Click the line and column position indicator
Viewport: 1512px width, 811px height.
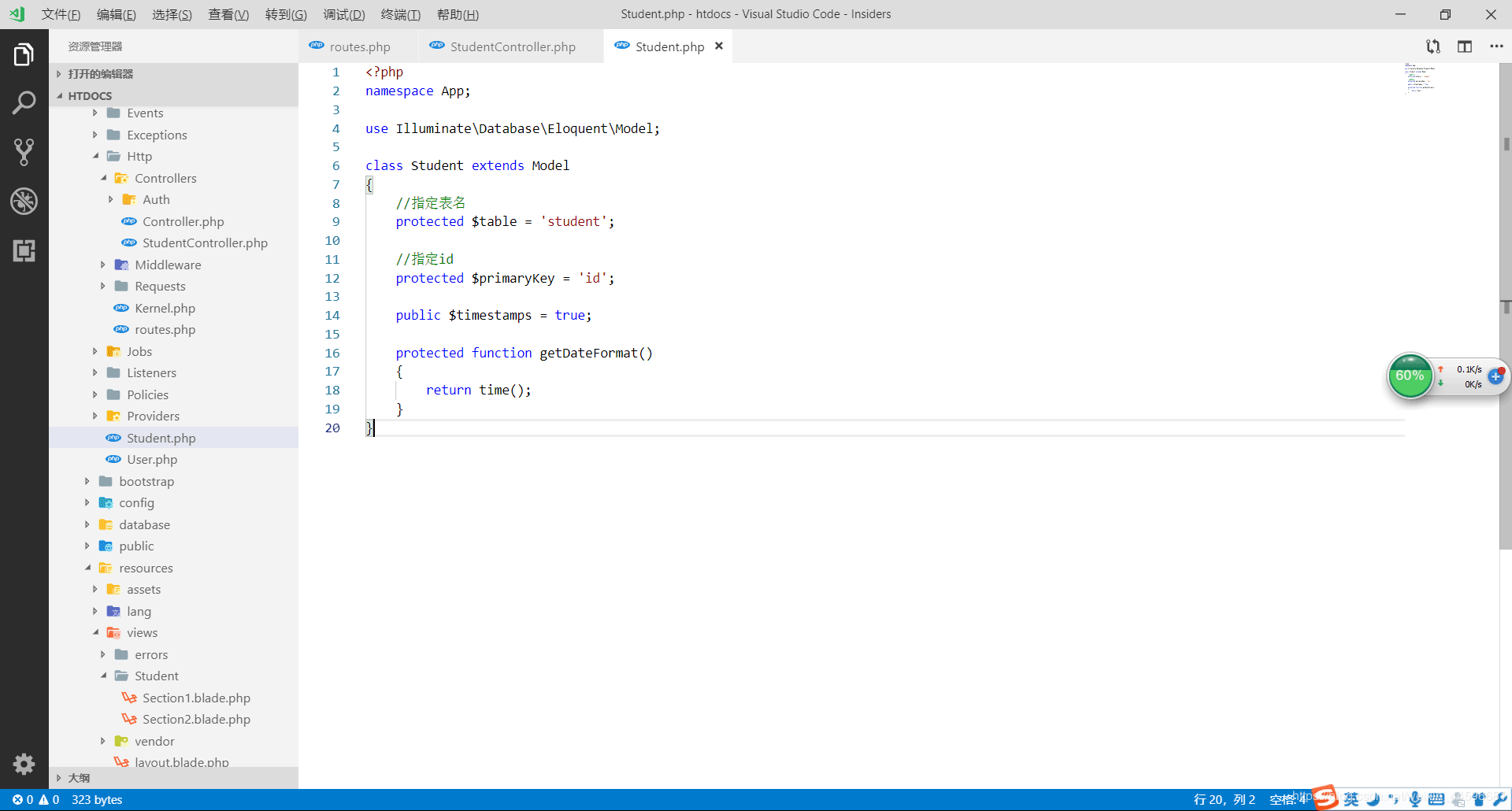(1224, 799)
